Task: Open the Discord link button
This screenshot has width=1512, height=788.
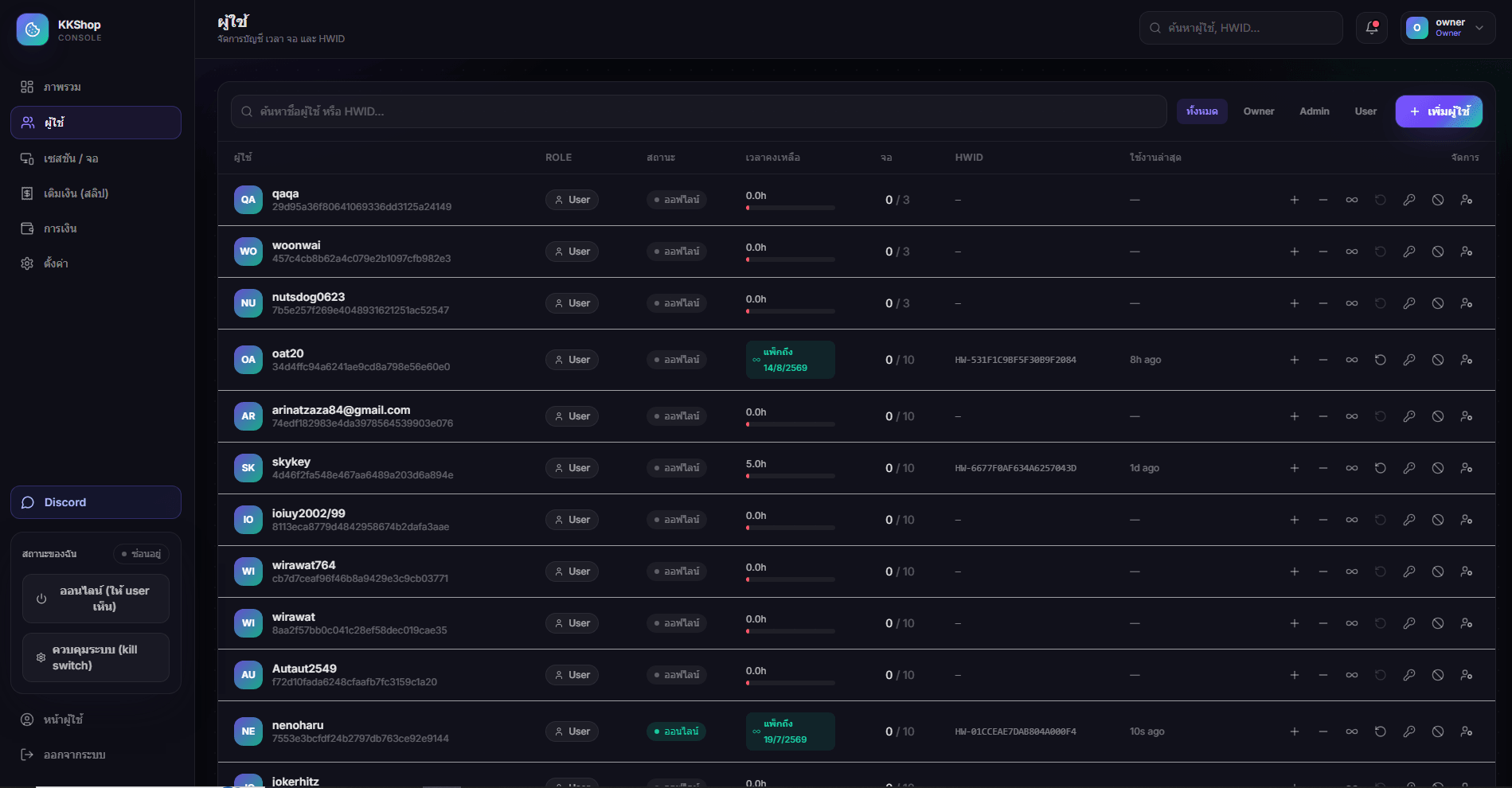Action: (96, 502)
